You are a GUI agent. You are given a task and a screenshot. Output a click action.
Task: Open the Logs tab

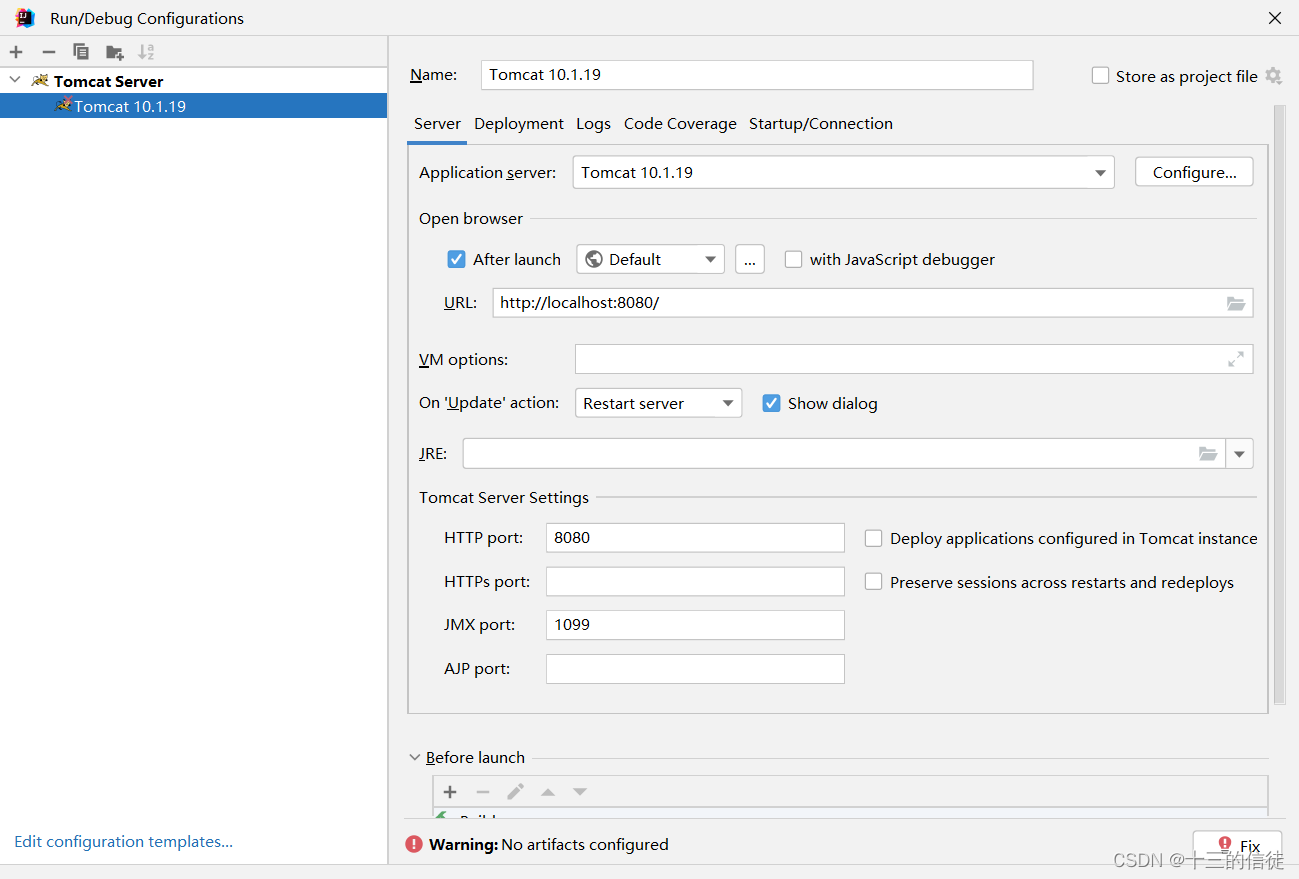click(593, 124)
